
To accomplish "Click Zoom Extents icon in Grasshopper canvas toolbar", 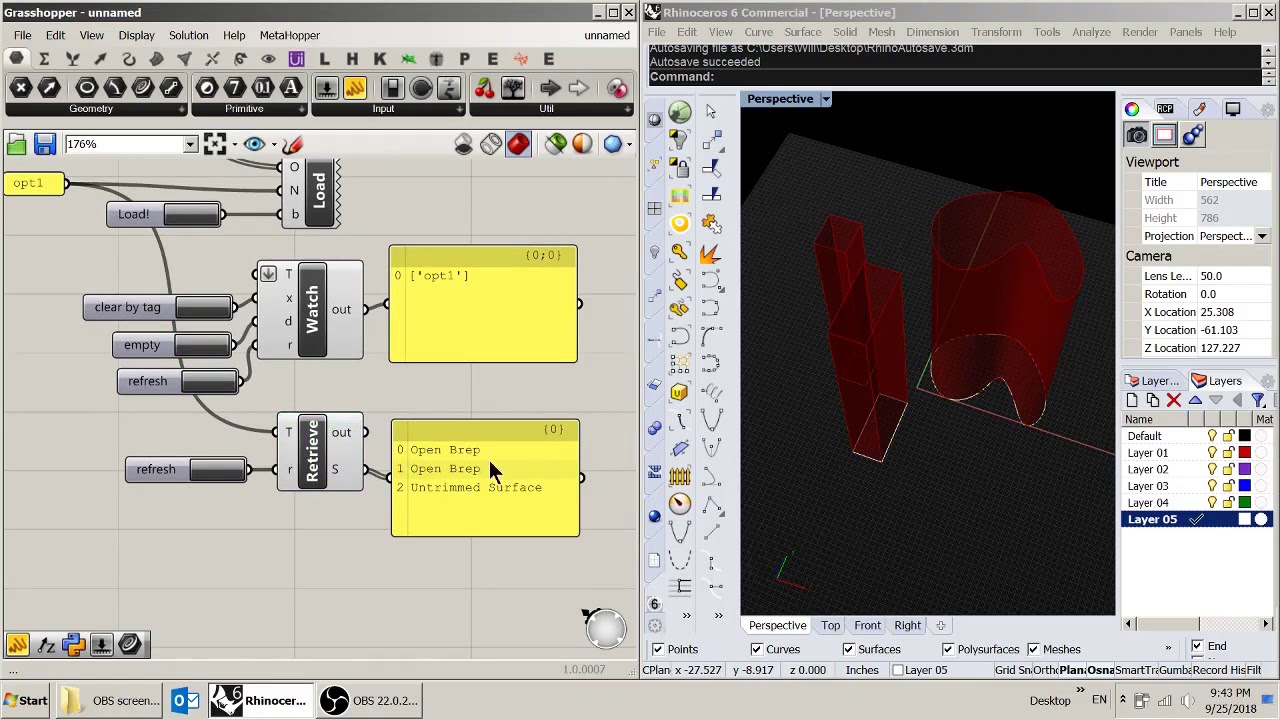I will [215, 144].
